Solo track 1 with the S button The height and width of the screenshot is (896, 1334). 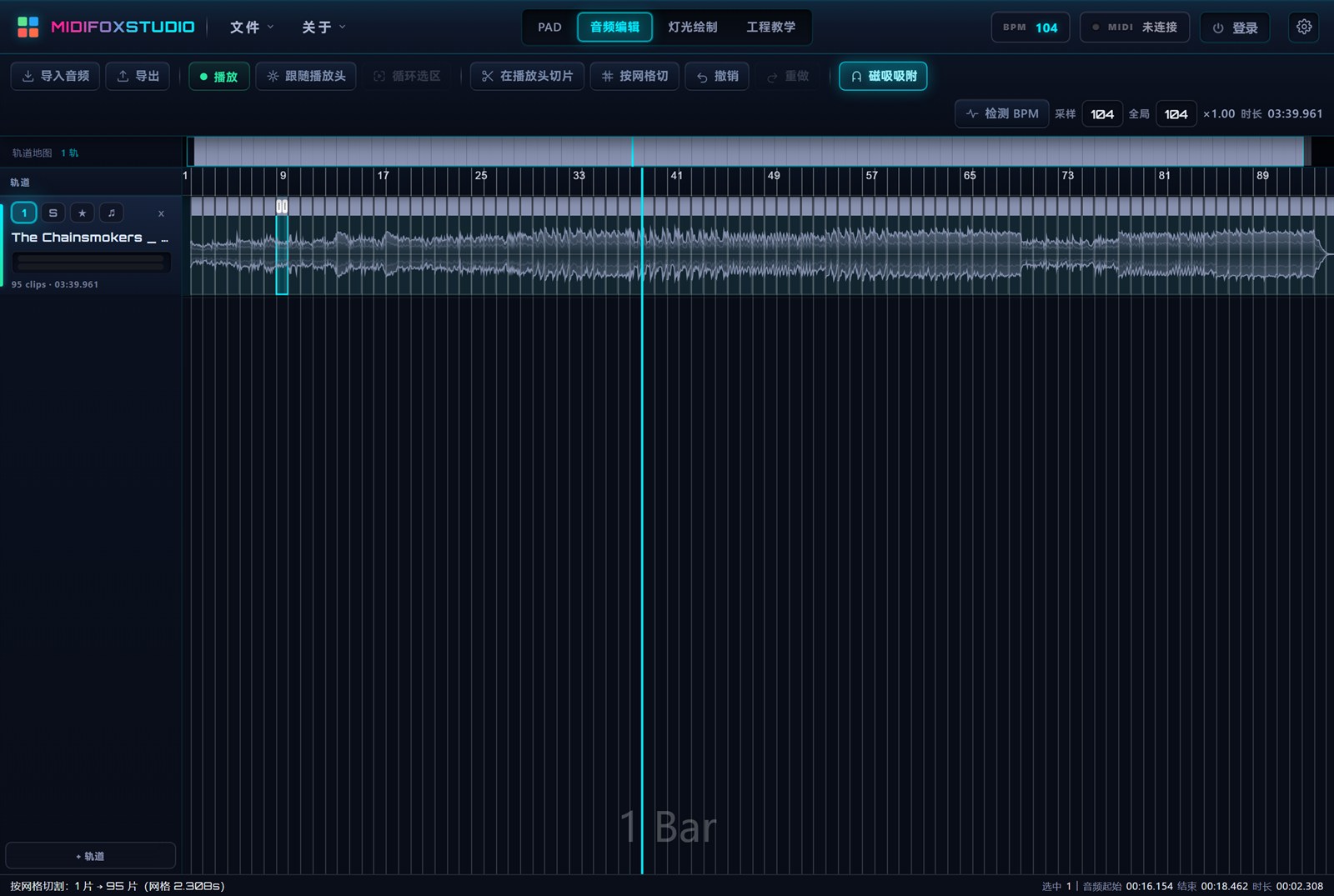(53, 213)
